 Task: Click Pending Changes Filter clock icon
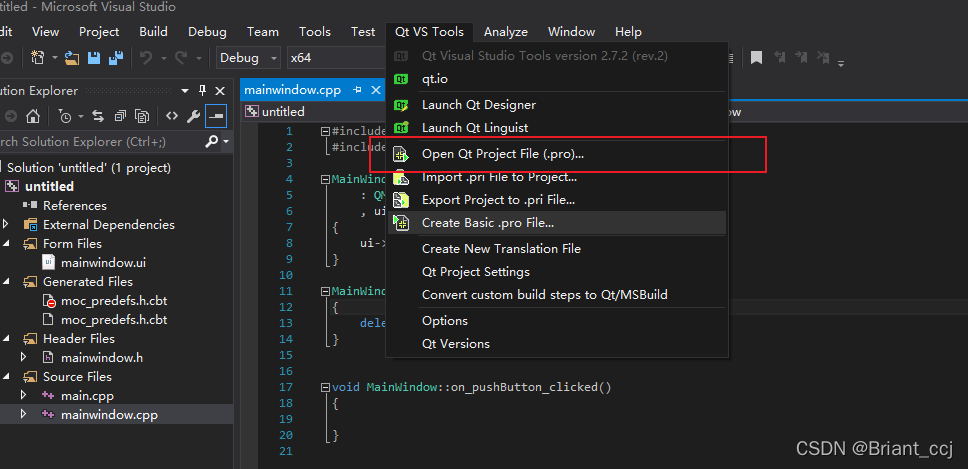[x=65, y=116]
